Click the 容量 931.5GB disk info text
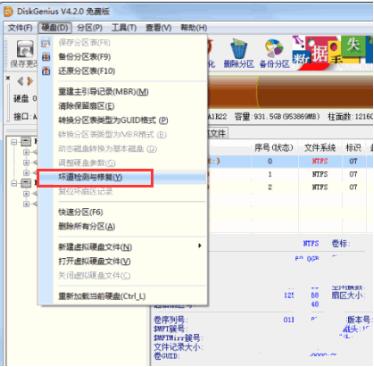The image size is (374, 367). click(277, 117)
